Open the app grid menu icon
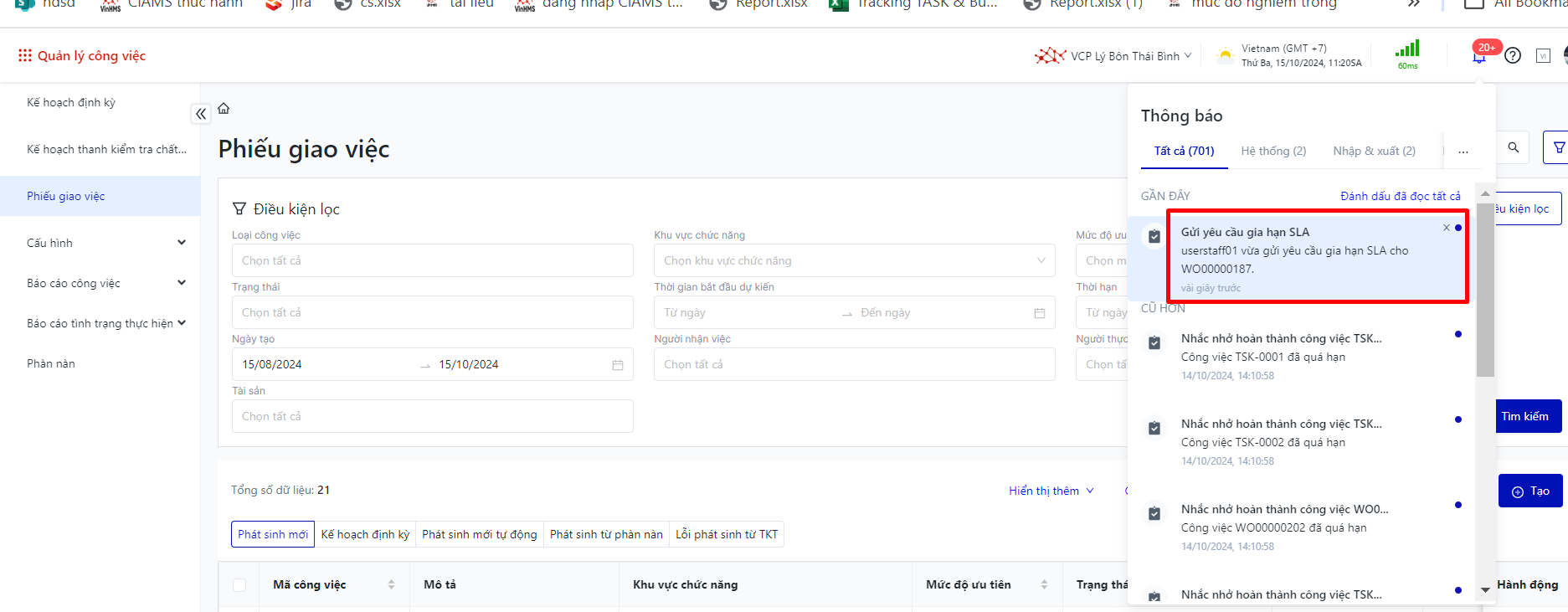 point(25,55)
